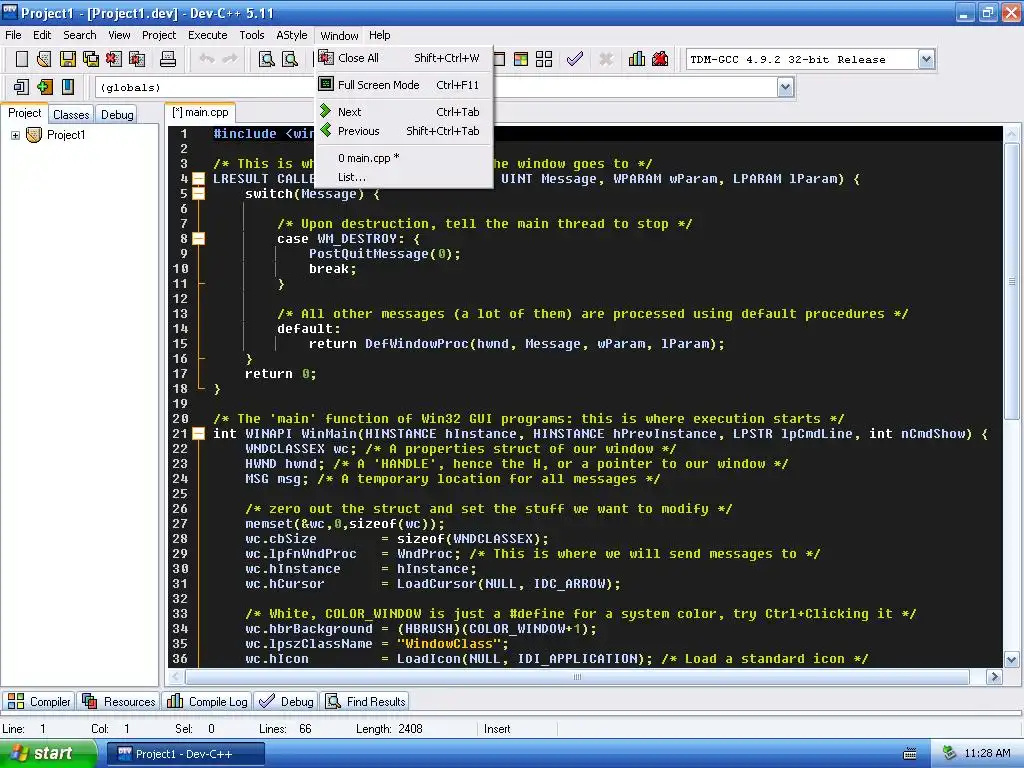The image size is (1024, 768).
Task: Click the Toggle Bookmarks green icon
Action: pos(44,87)
